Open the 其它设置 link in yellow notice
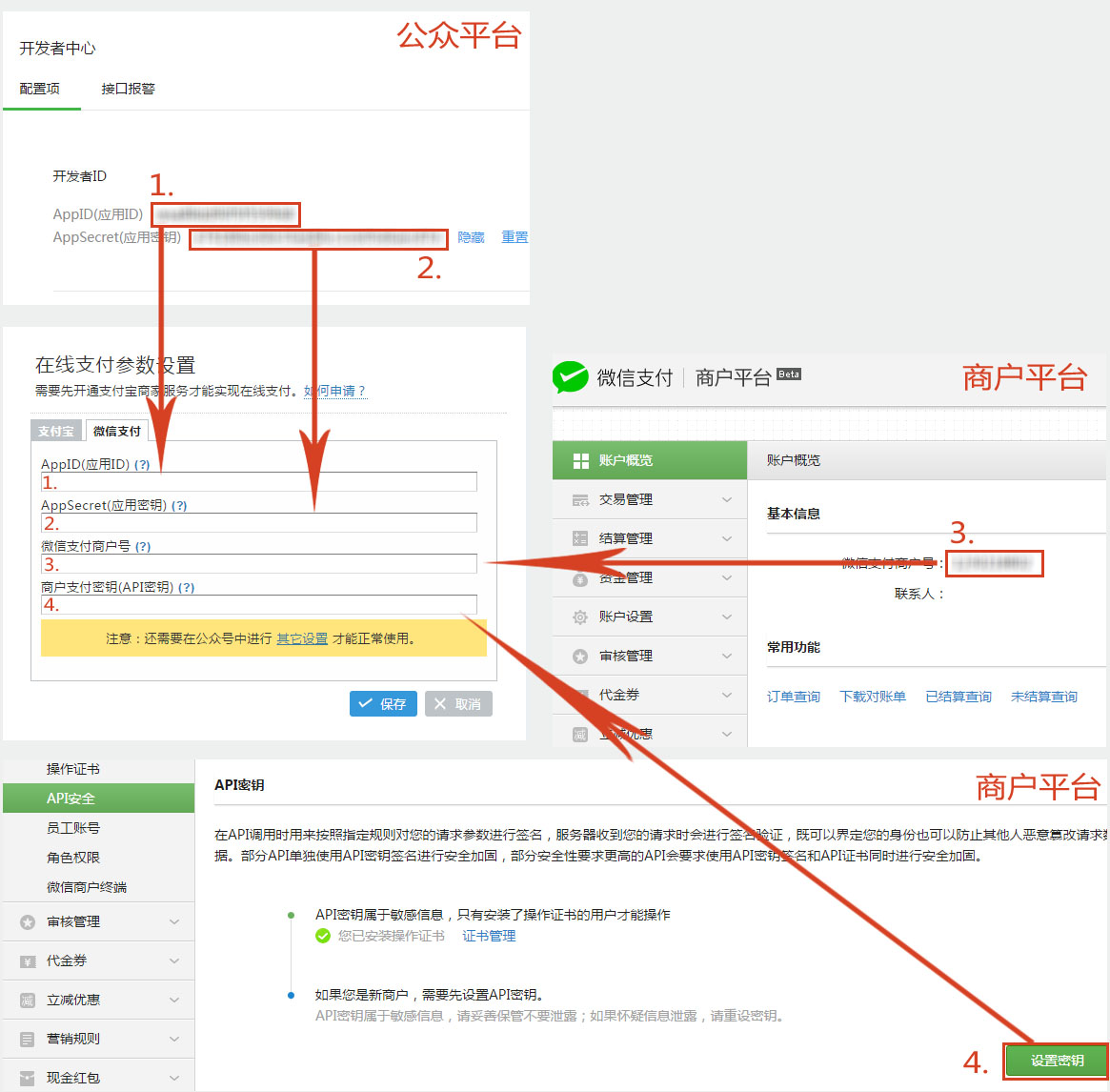Screen dimensions: 1110x1092 tap(302, 639)
